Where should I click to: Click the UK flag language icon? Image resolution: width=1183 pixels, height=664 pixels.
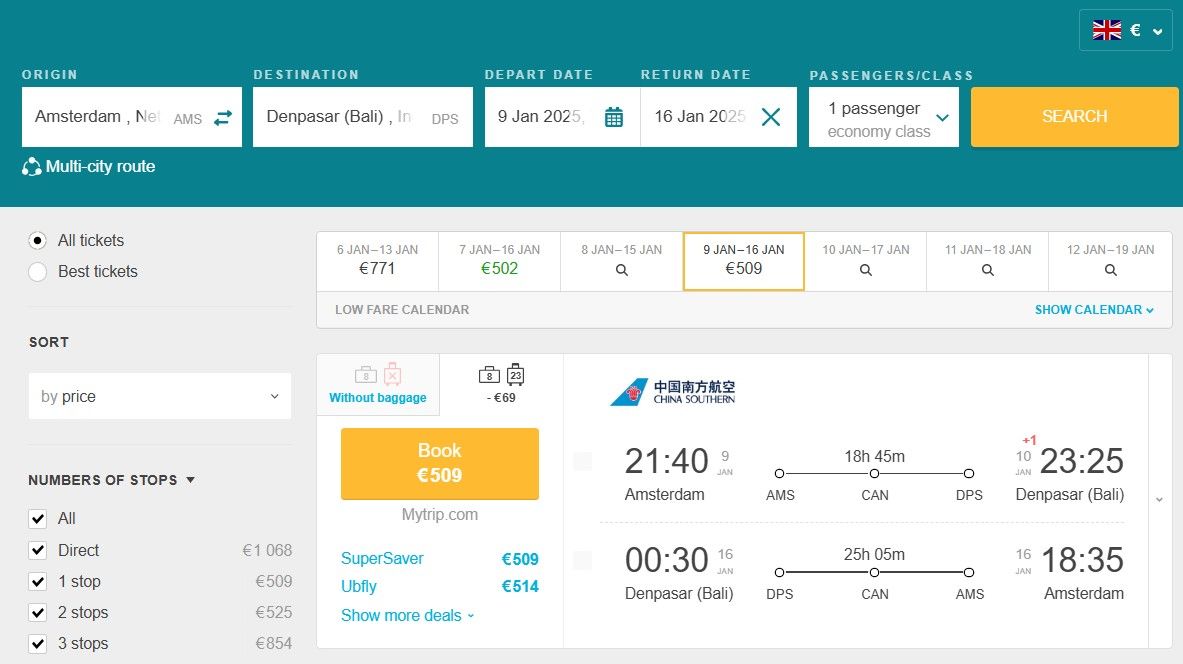coord(1107,30)
